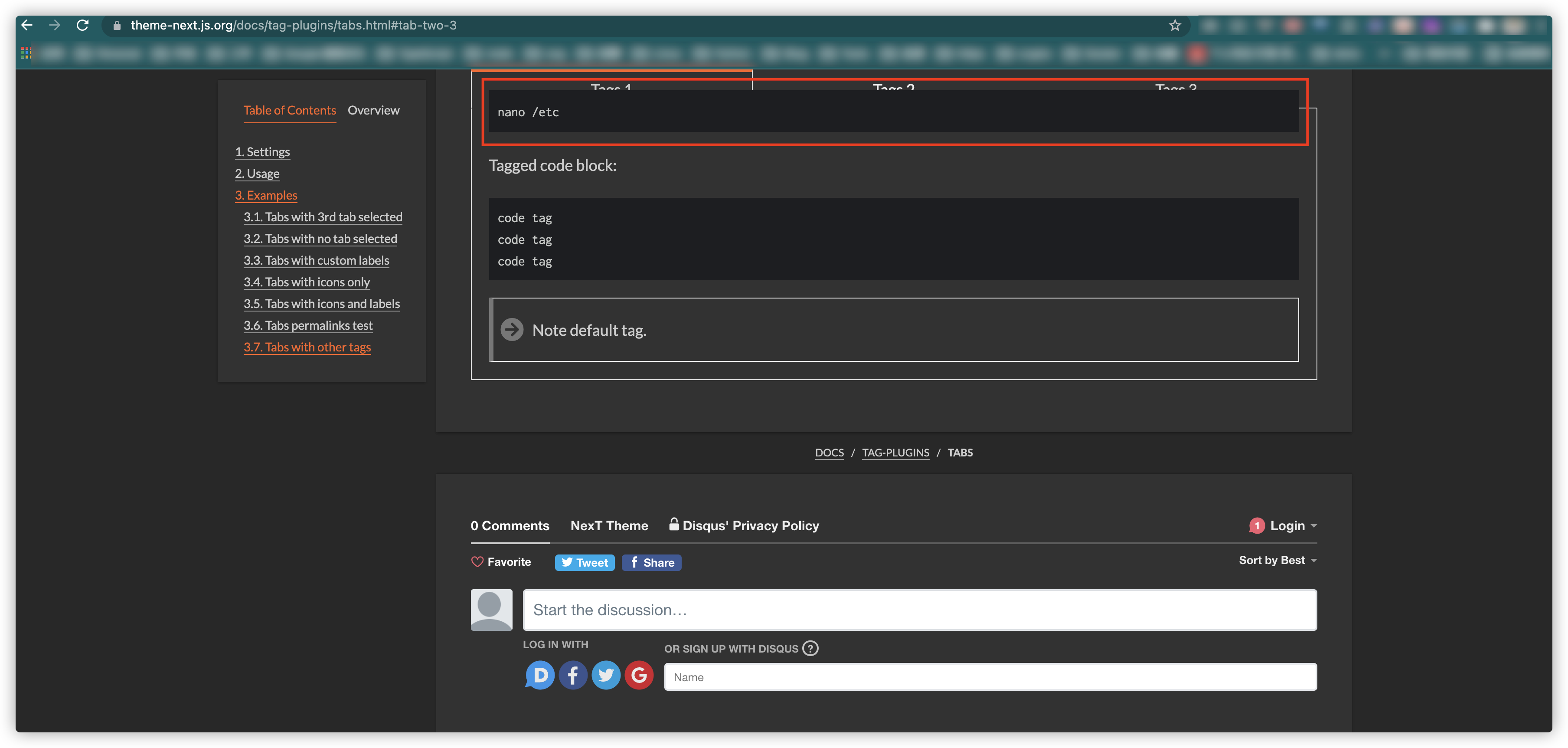
Task: Navigate to TAG-PLUGINS via the breadcrumb
Action: [x=895, y=453]
